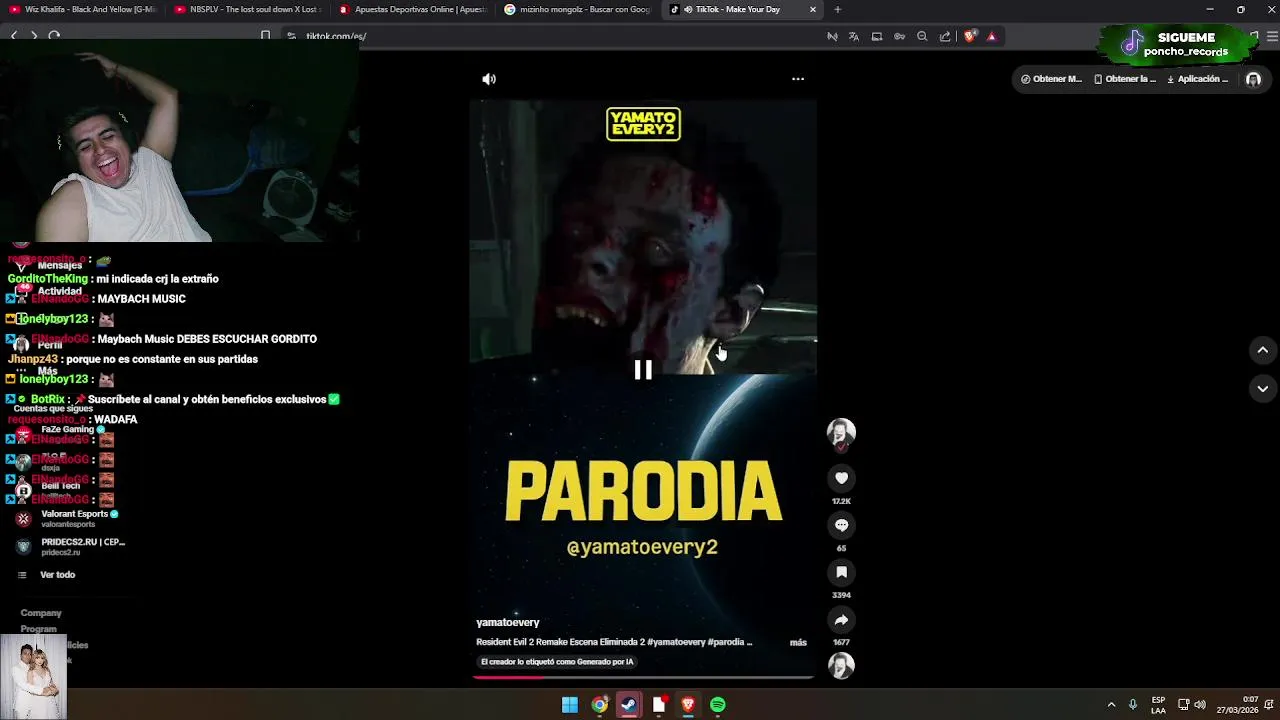
Task: Expand the caption with 'más'
Action: [x=798, y=642]
